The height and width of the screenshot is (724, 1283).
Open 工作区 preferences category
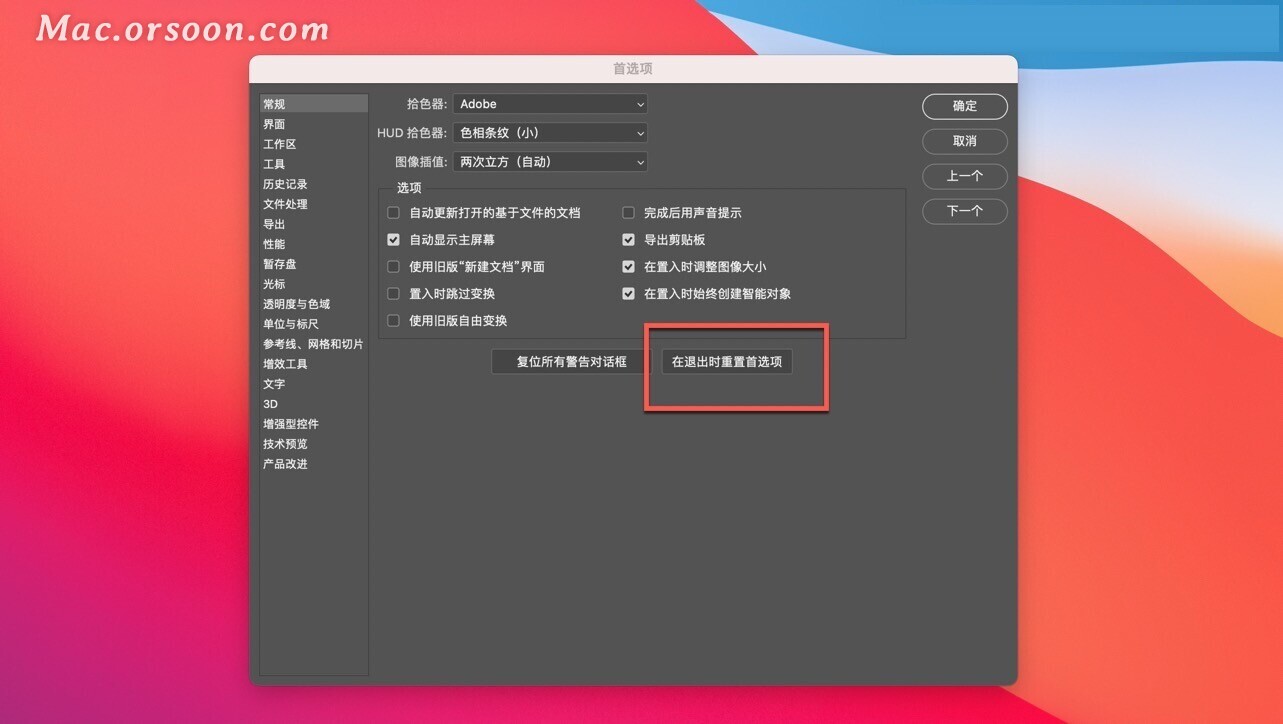[x=314, y=144]
